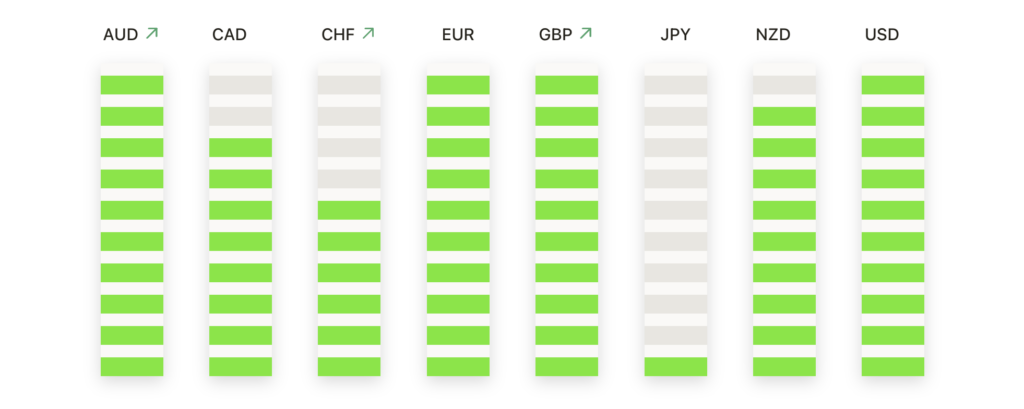The width and height of the screenshot is (1024, 409).
Task: Click the top gray bar in CAD column
Action: click(x=240, y=85)
